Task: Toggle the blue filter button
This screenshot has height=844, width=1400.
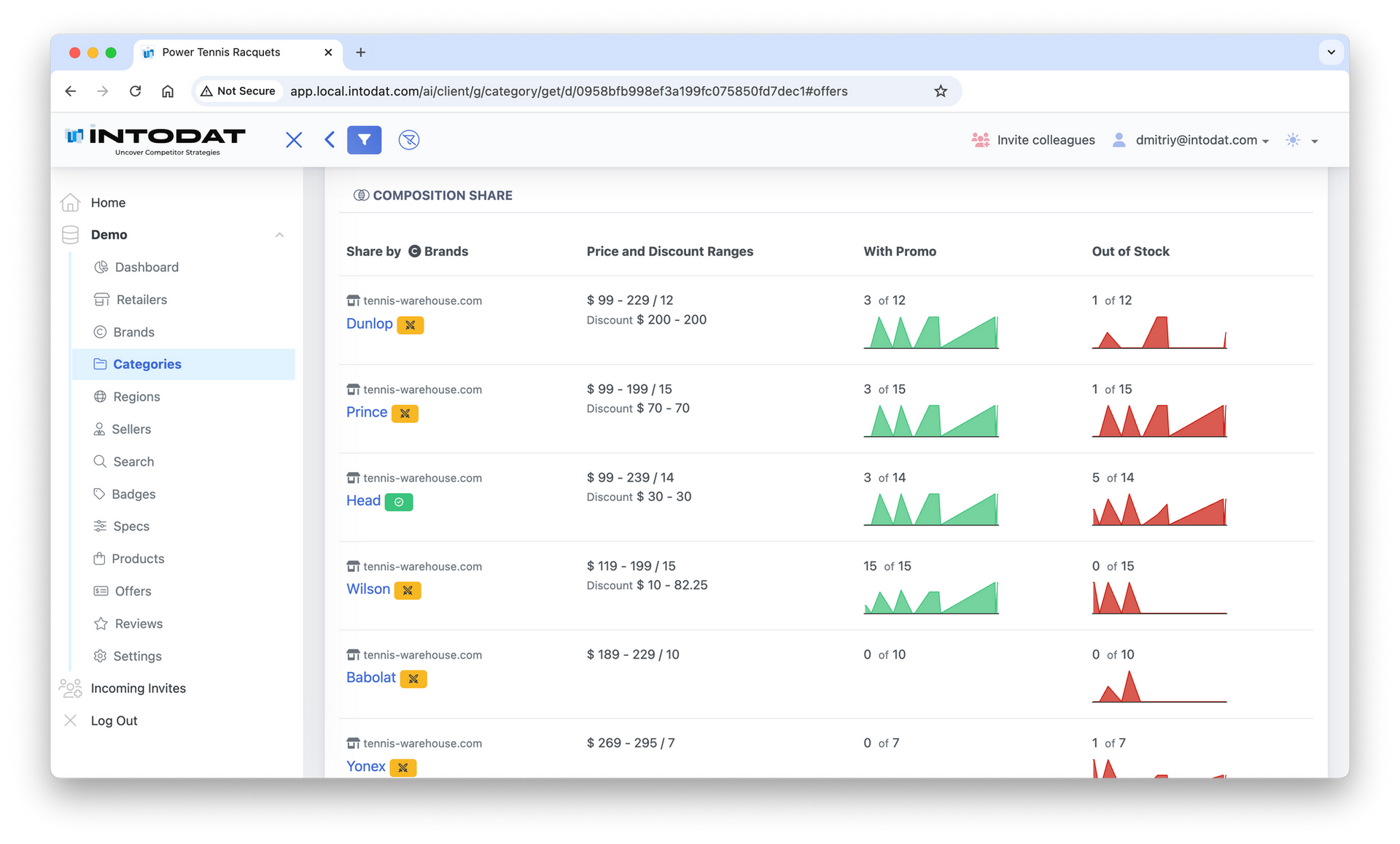Action: pyautogui.click(x=364, y=140)
